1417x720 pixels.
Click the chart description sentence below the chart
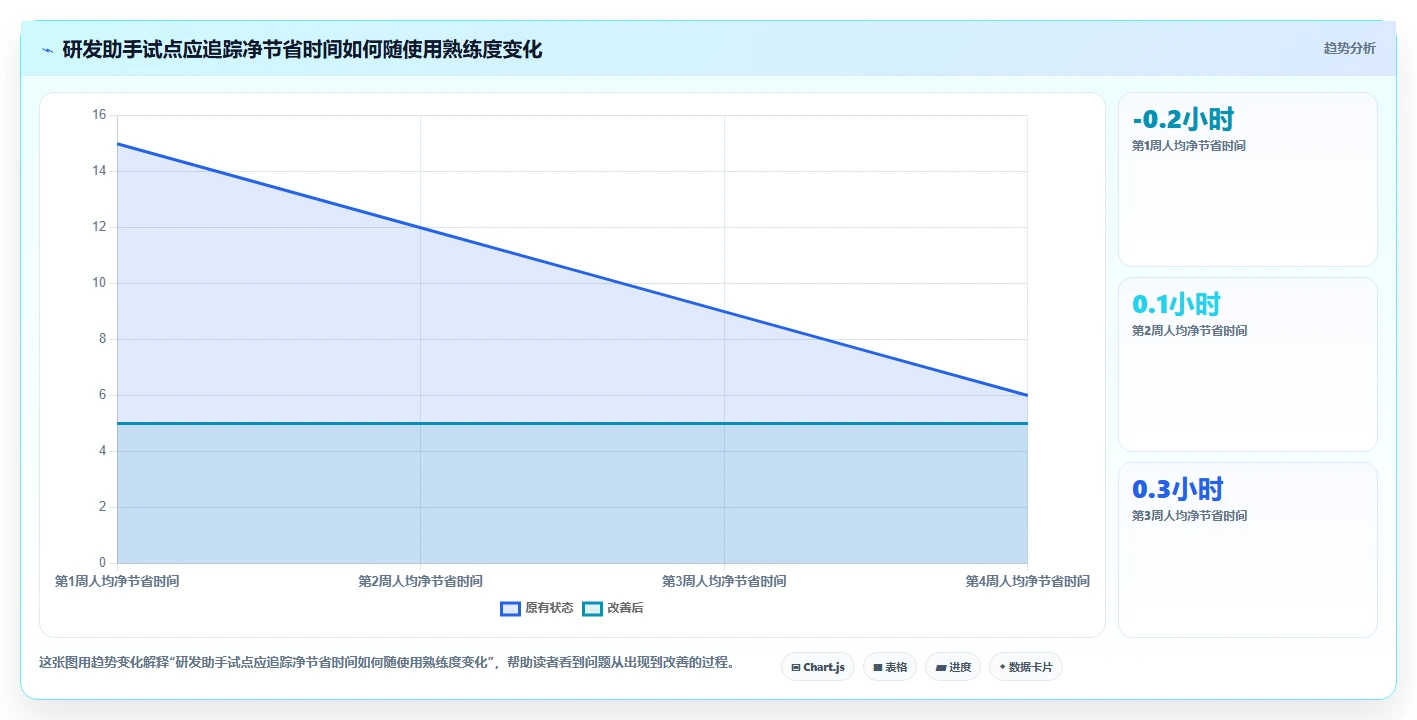click(387, 662)
